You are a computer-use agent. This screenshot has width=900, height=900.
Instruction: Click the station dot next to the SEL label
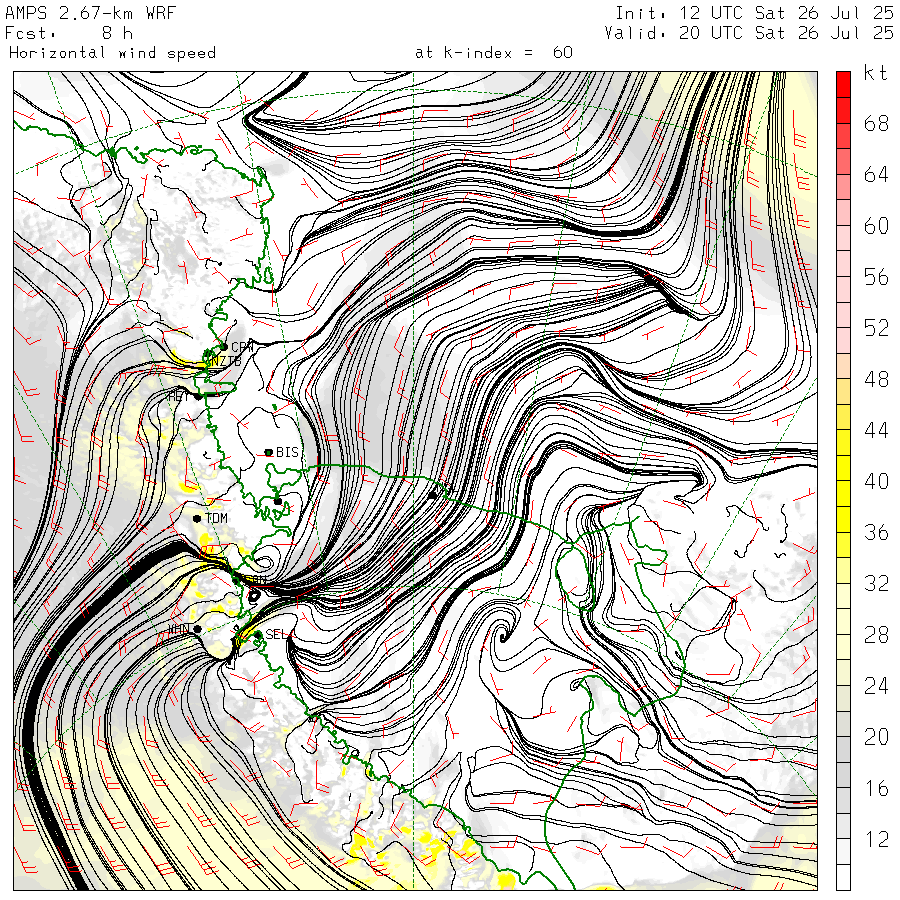pyautogui.click(x=258, y=634)
